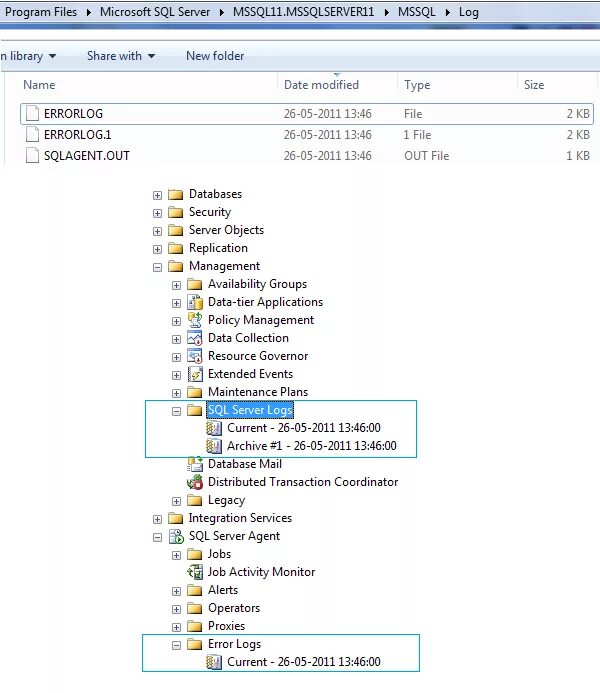
Task: Click the SQL Server Agent icon
Action: 176,537
